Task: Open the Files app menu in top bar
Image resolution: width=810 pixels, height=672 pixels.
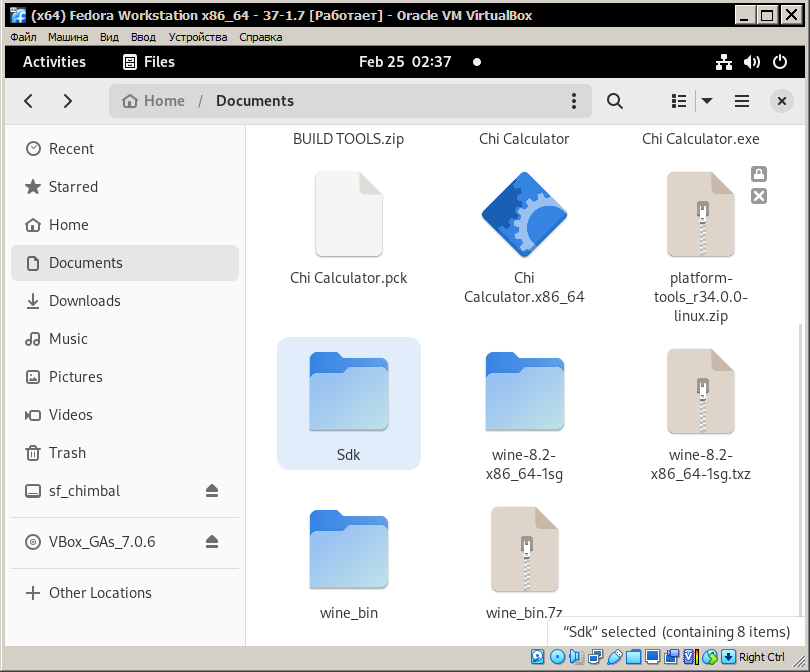Action: 149,62
